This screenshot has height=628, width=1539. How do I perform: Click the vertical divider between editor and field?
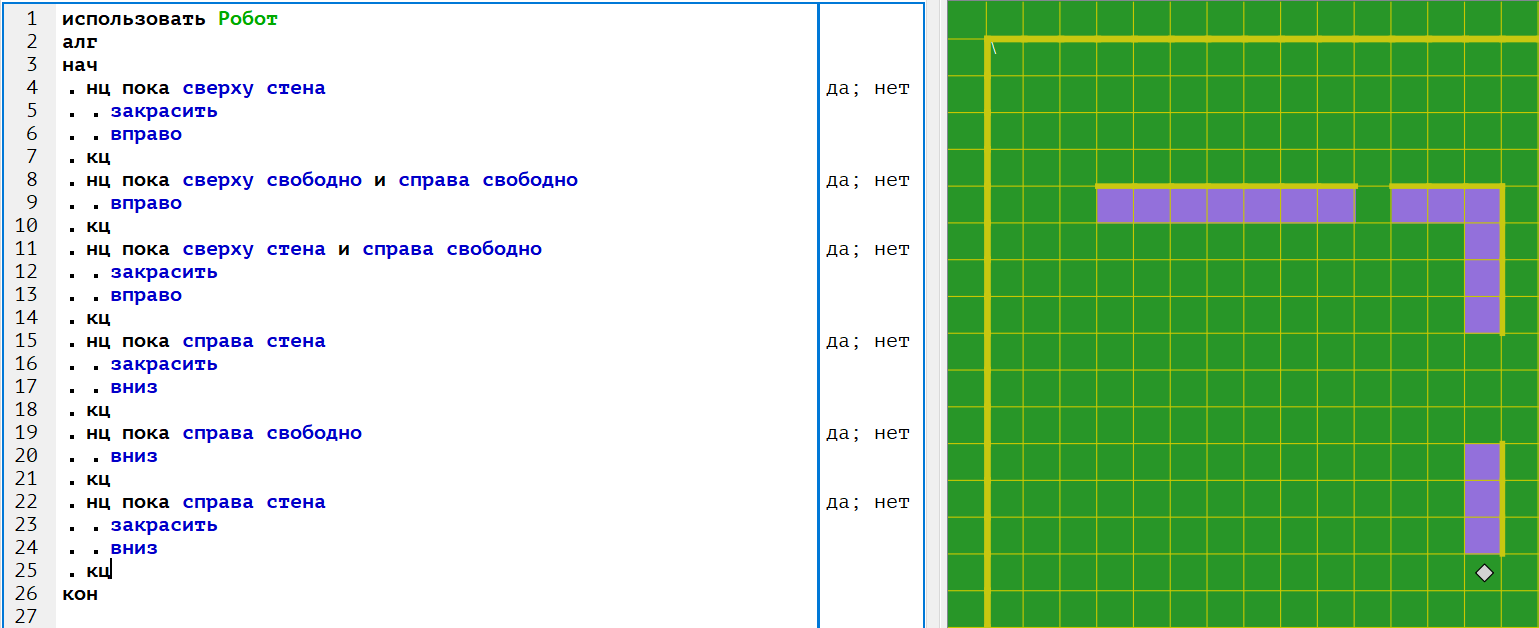(935, 314)
